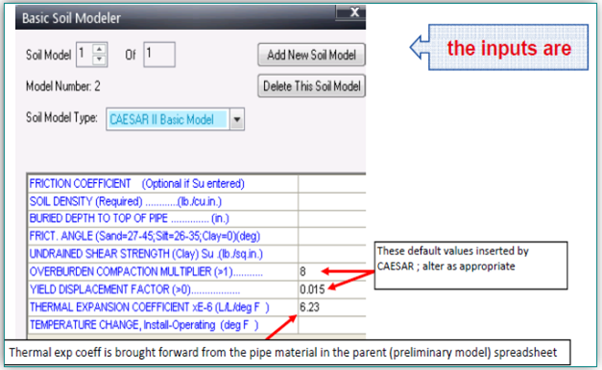Click the Temperature Change value cell
This screenshot has height=370, width=602.
[332, 325]
